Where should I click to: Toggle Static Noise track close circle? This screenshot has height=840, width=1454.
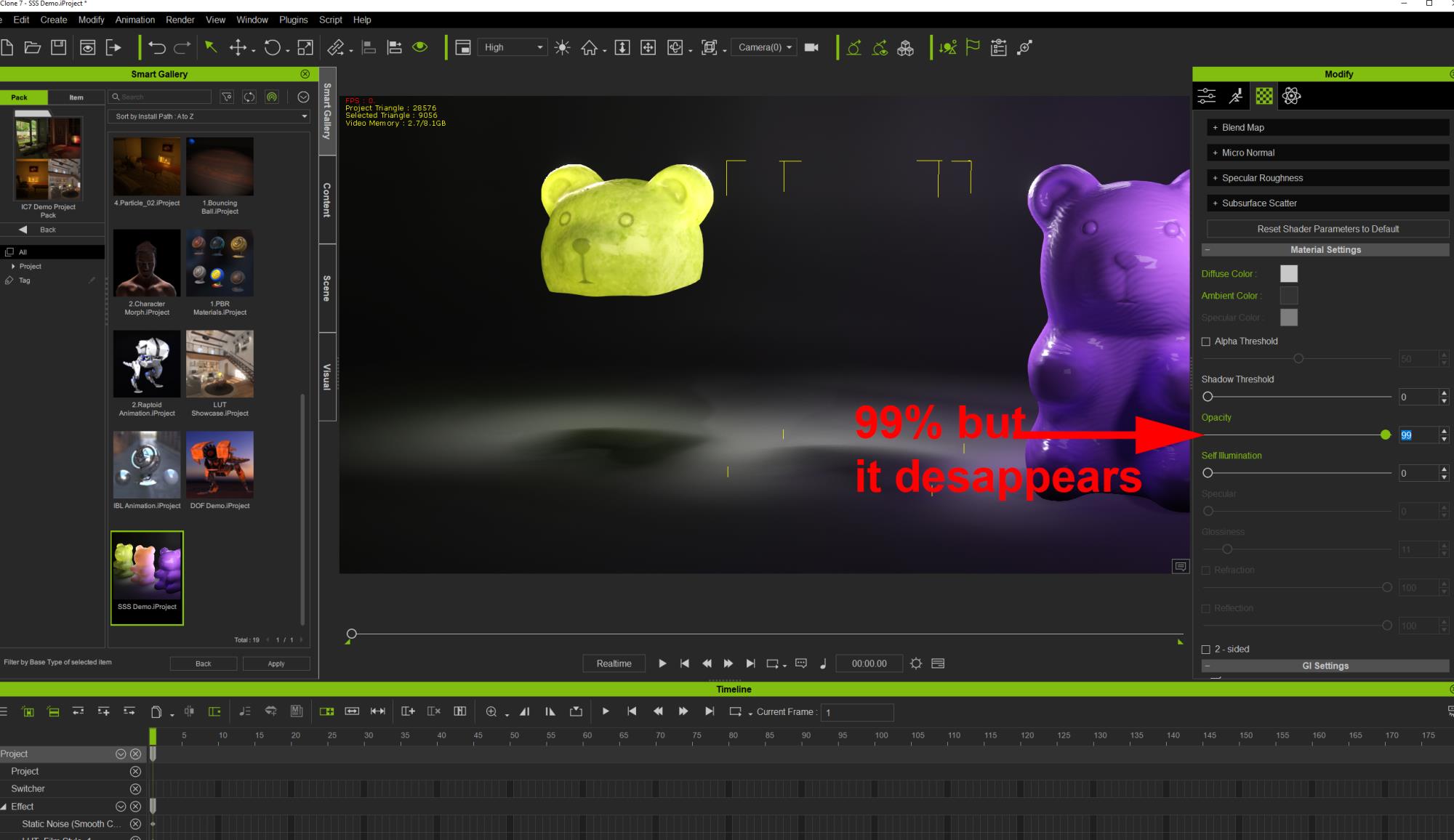135,824
